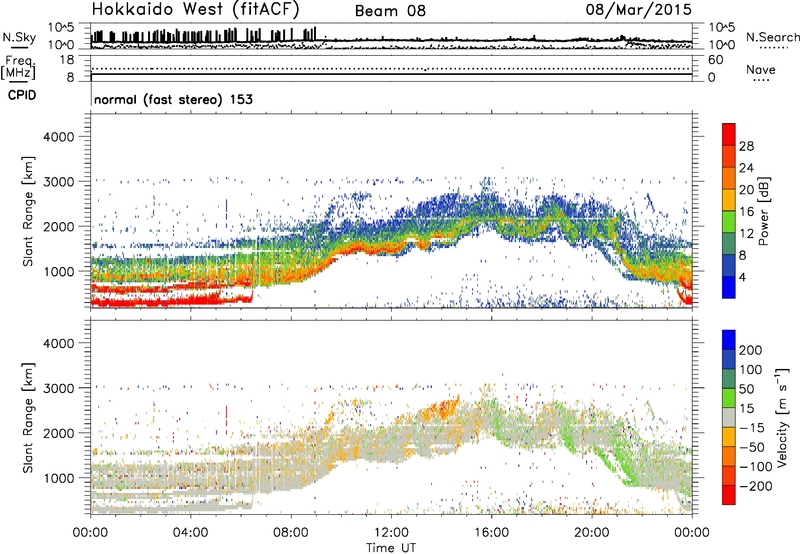Click the 'CPID' label
The image size is (800, 554).
point(22,95)
